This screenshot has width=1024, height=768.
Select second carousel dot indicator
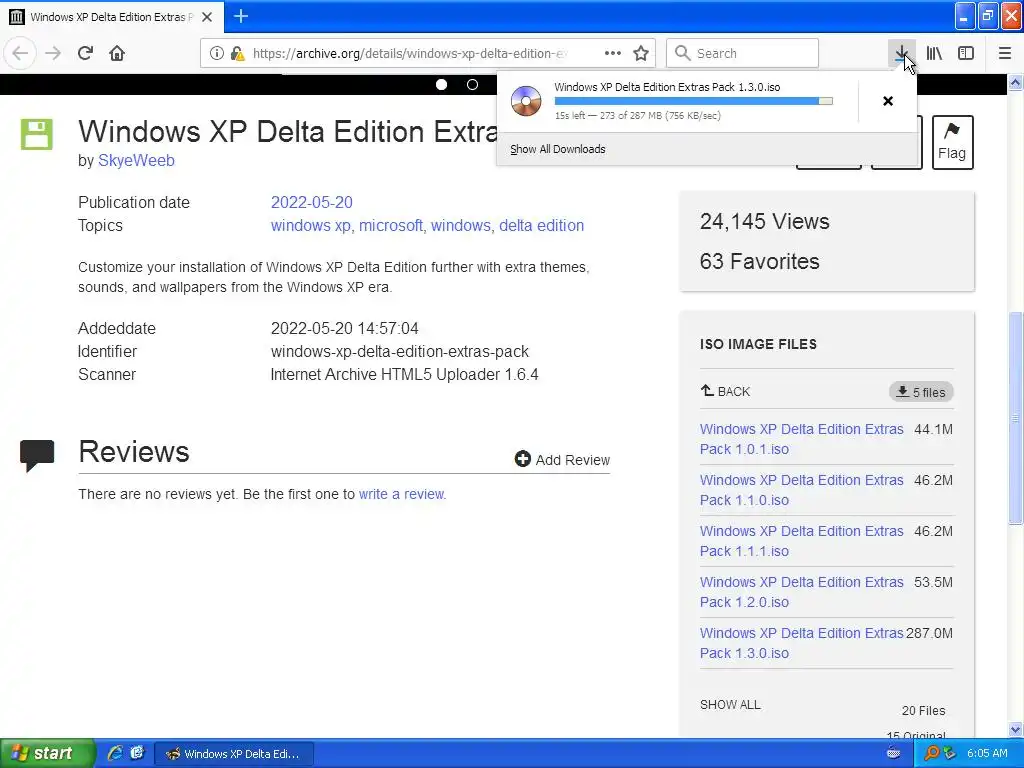pos(472,84)
